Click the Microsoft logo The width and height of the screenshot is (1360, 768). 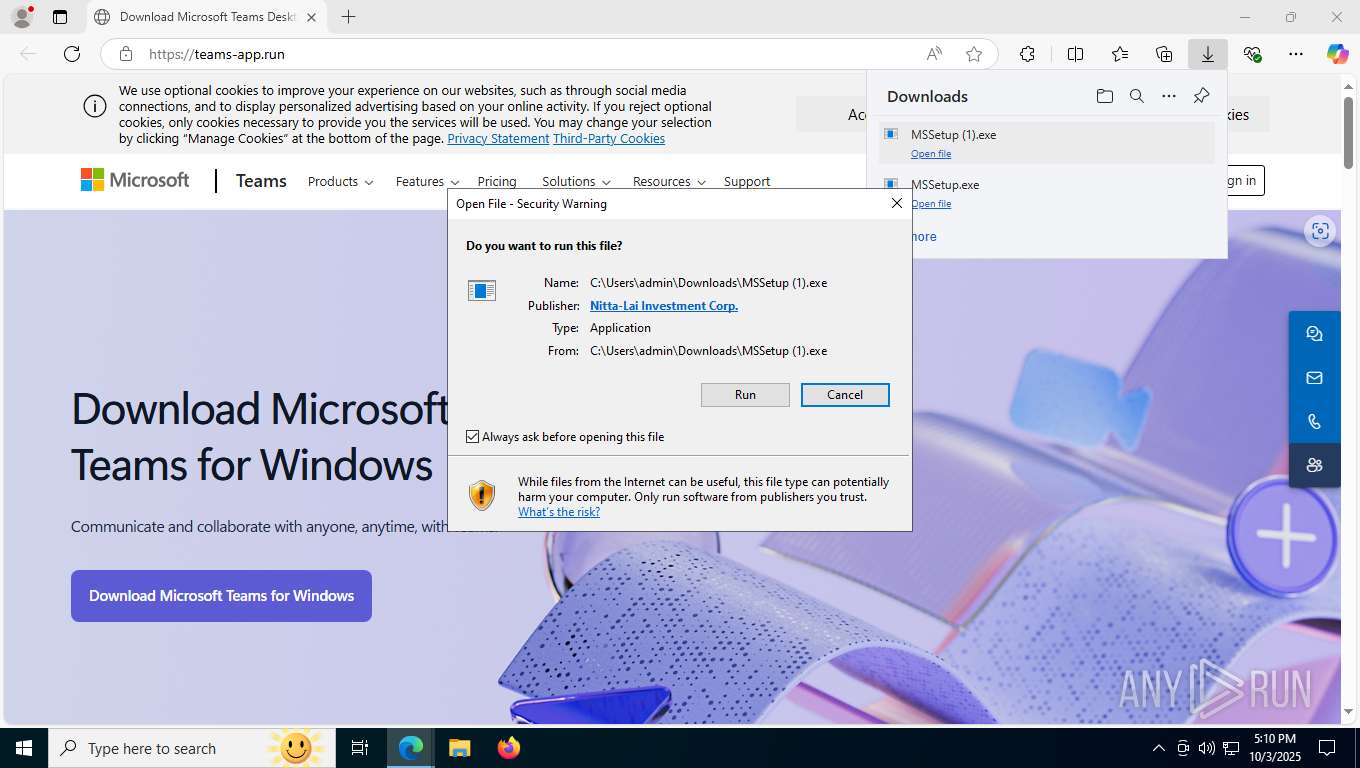tap(135, 180)
